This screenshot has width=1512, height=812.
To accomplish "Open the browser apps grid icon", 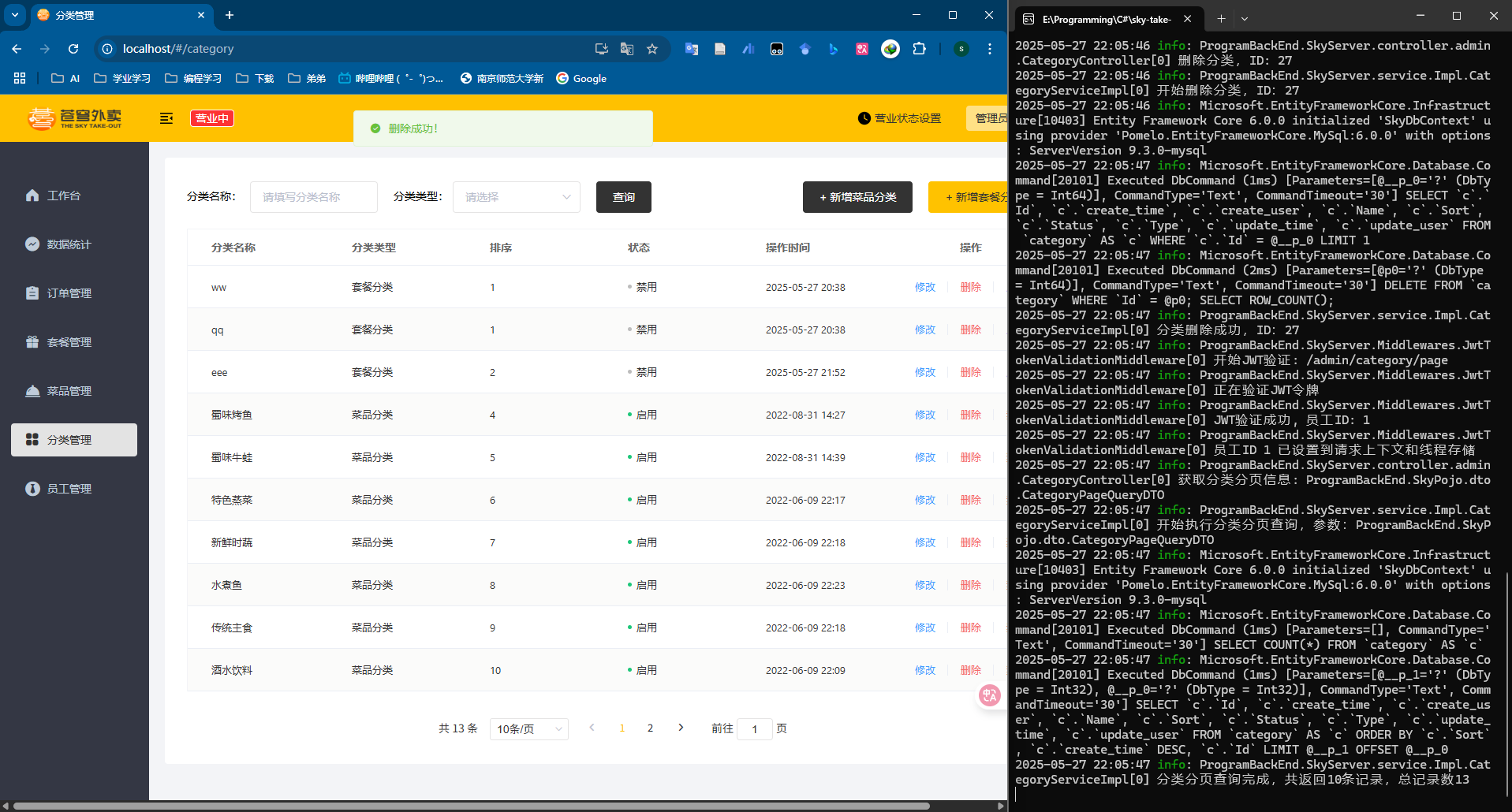I will [20, 78].
